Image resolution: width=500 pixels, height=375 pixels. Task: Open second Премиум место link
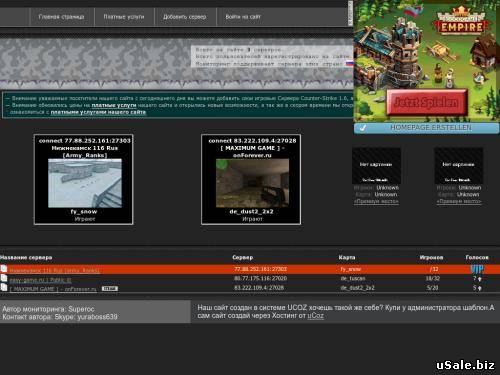coord(459,201)
